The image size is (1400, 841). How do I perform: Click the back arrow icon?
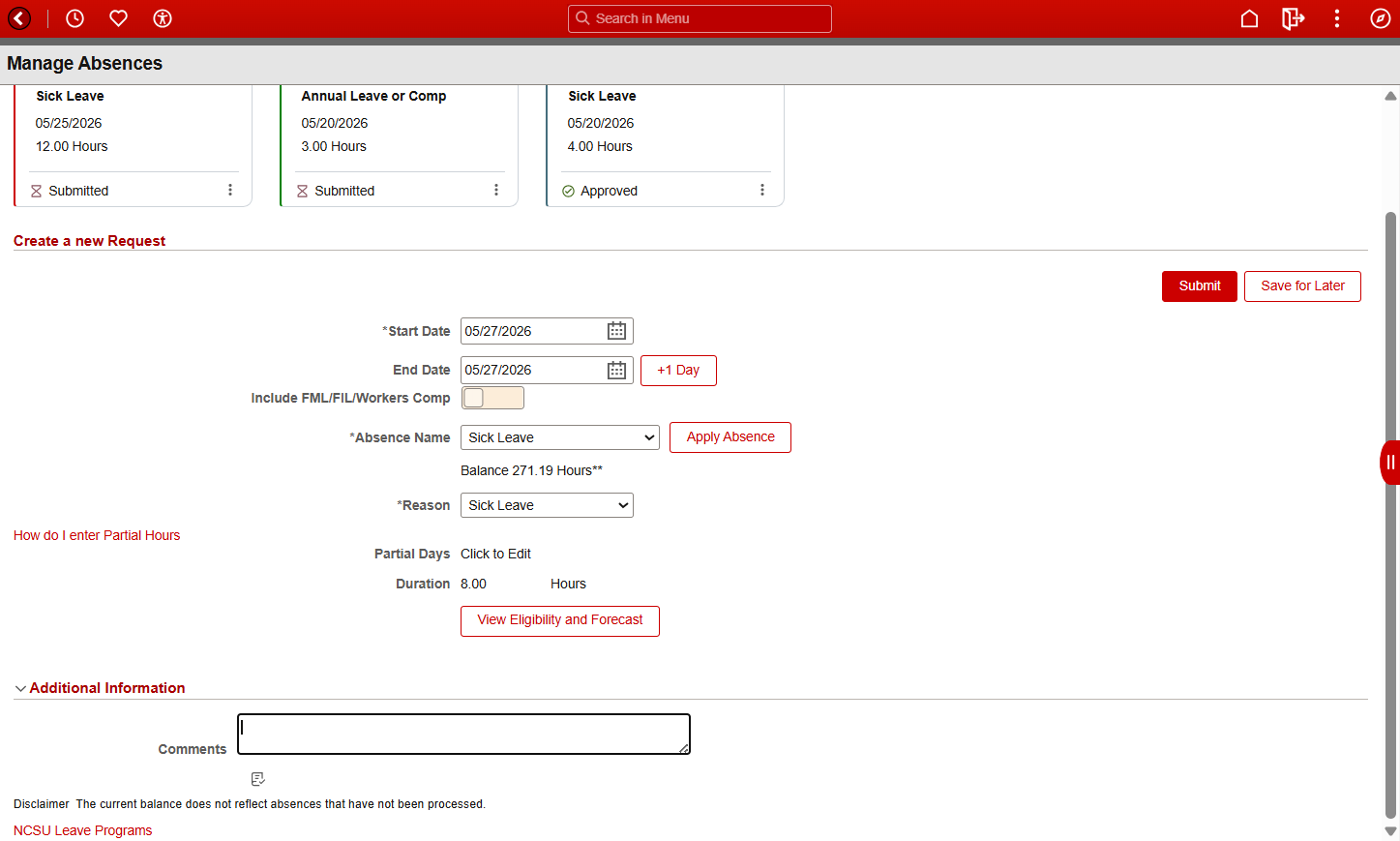pos(19,18)
